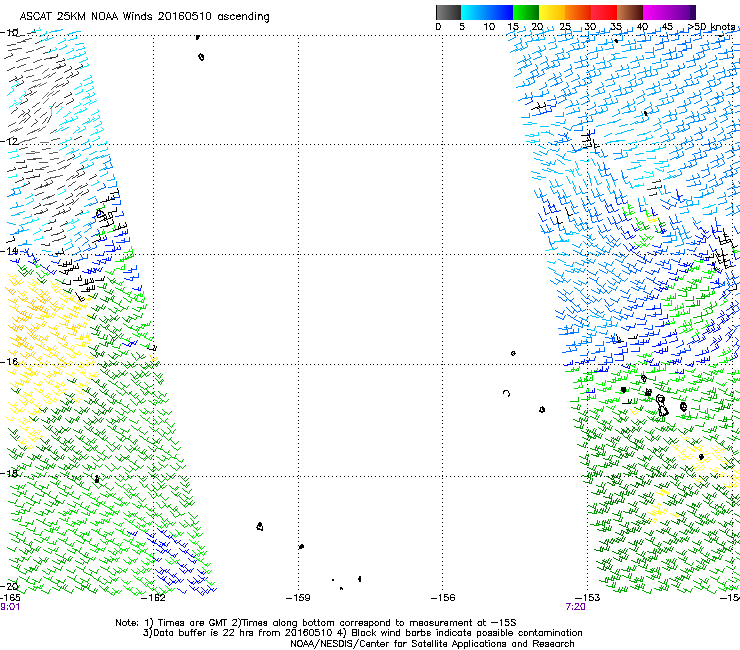The height and width of the screenshot is (650, 740).
Task: Click the -159 longitude axis label
Action: tap(298, 598)
